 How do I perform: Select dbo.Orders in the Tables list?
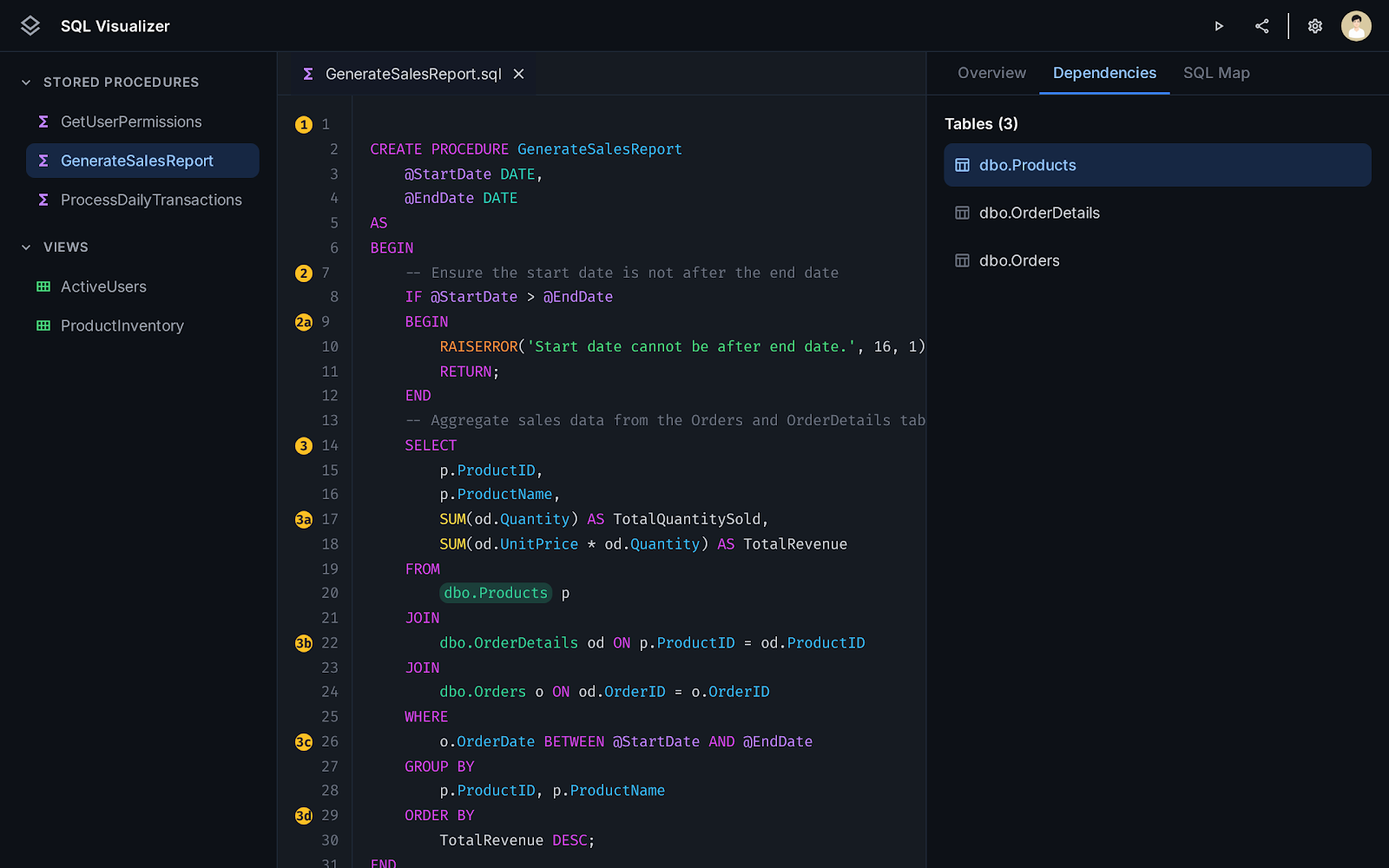tap(1019, 260)
